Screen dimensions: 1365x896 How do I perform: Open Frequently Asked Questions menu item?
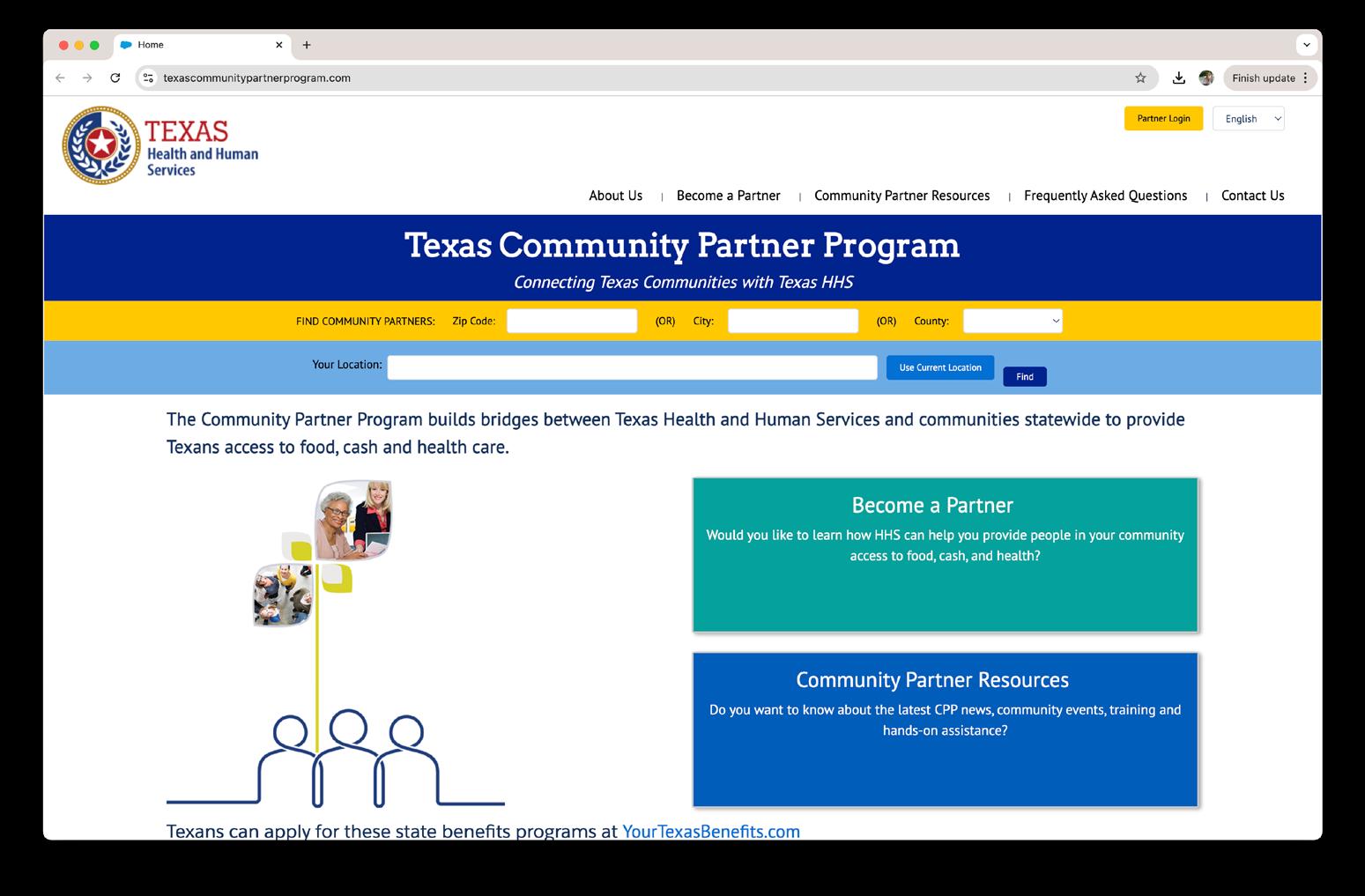coord(1105,196)
